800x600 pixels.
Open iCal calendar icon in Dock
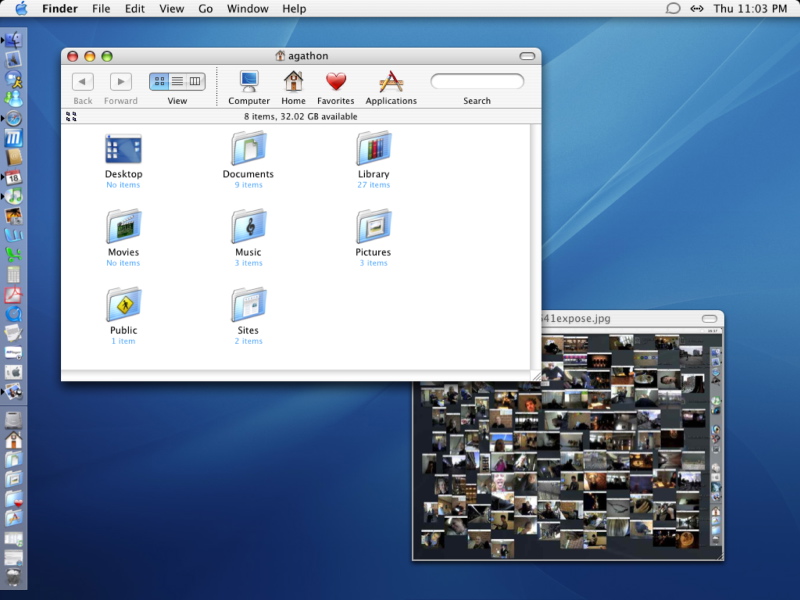pos(14,177)
